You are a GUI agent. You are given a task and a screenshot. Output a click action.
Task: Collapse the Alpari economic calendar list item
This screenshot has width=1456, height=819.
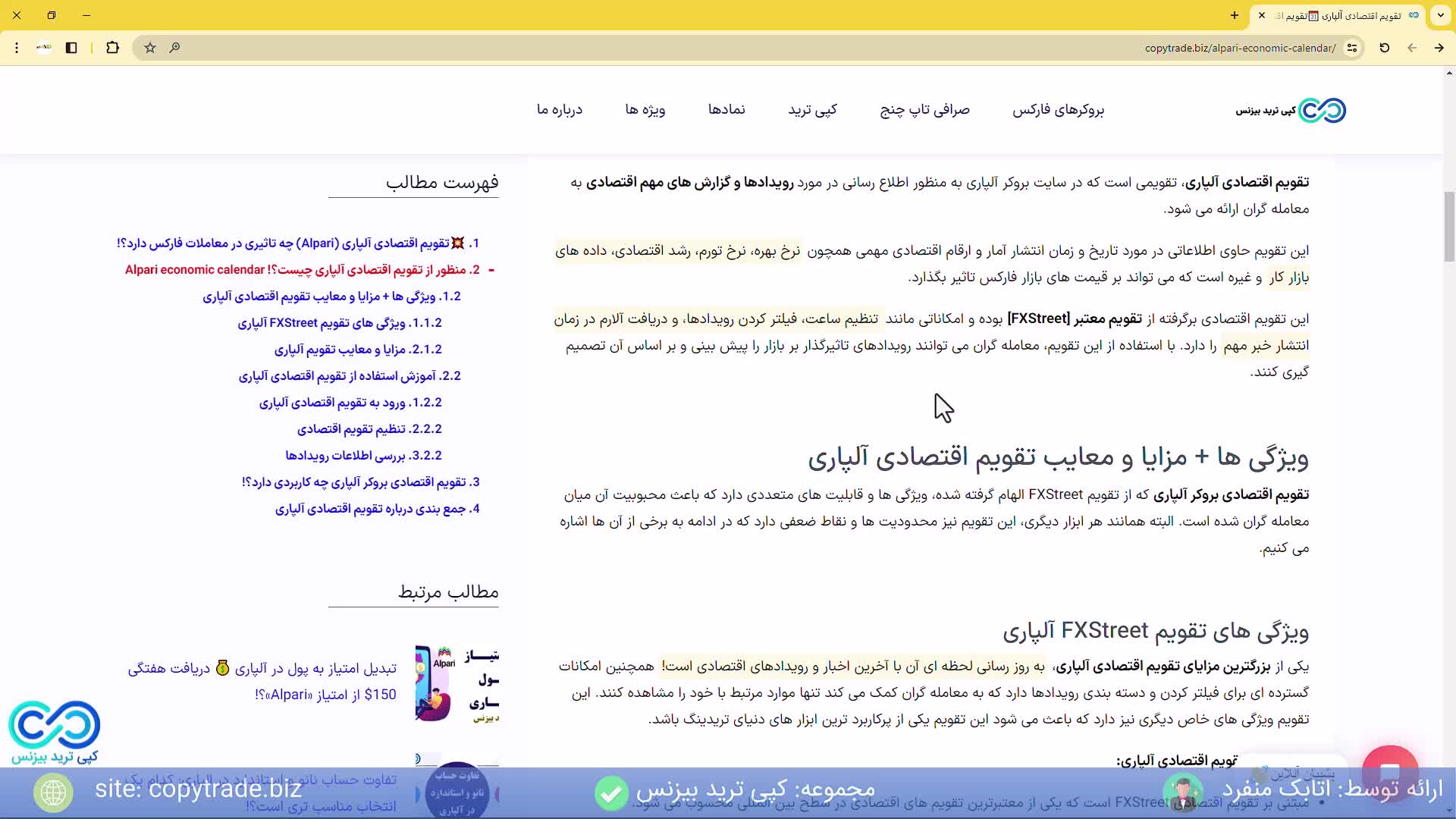point(493,269)
